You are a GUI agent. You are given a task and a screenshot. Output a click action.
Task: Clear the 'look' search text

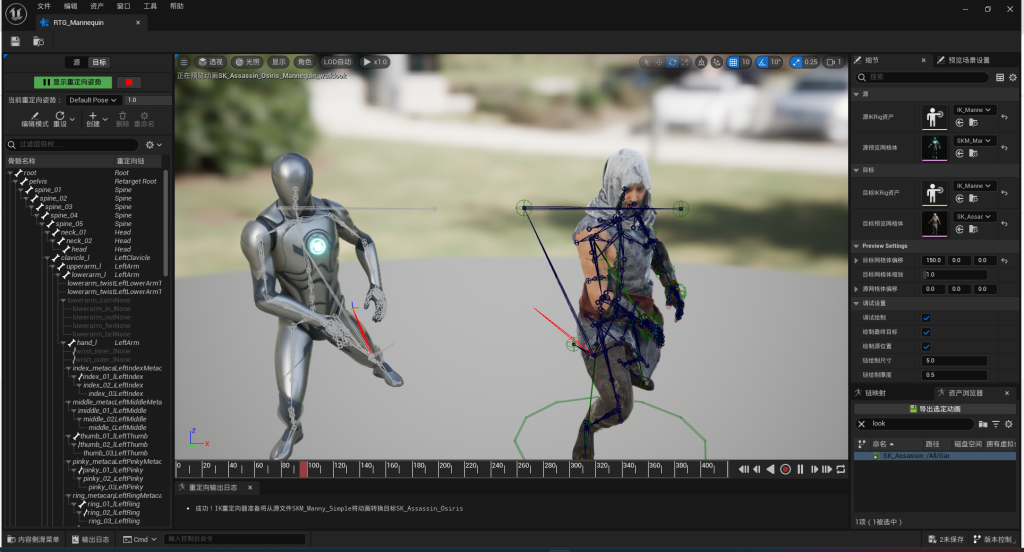(861, 424)
